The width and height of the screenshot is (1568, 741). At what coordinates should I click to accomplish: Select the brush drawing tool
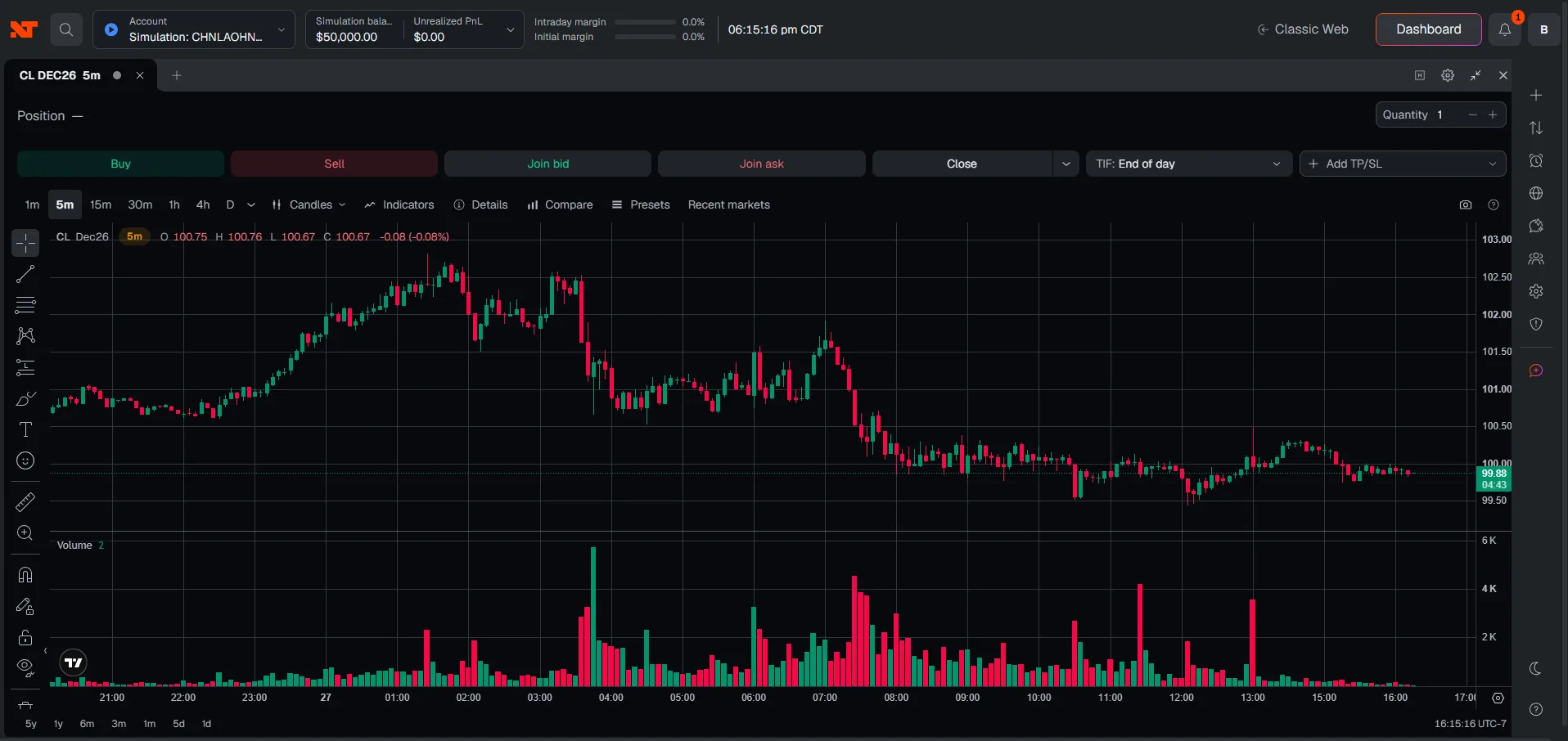[x=25, y=398]
